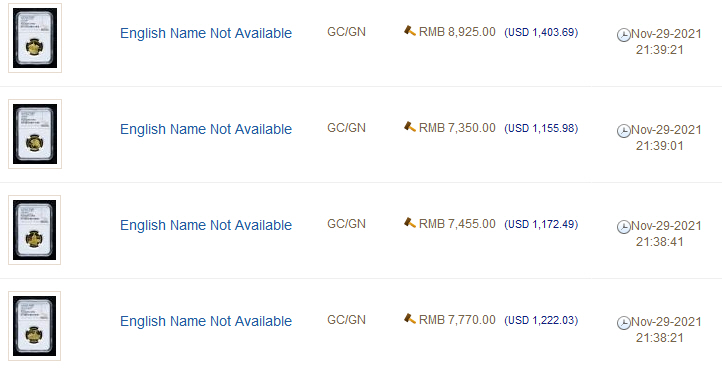The height and width of the screenshot is (372, 722).
Task: Open the item link priced at USD 1,155.98
Action: click(206, 129)
